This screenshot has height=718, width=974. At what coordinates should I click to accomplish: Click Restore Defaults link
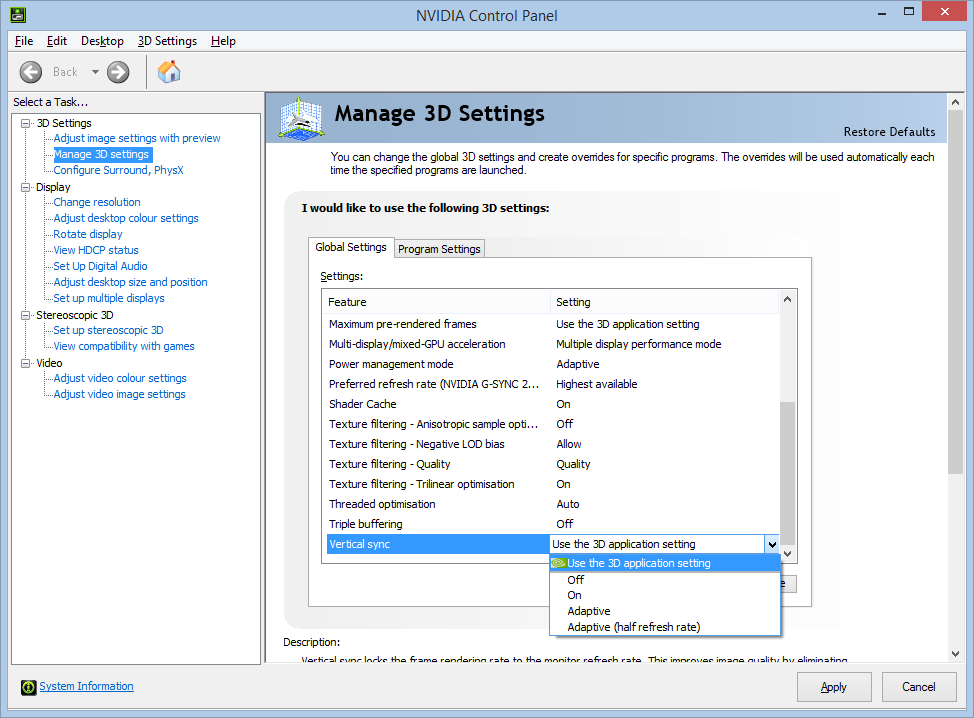(x=889, y=132)
